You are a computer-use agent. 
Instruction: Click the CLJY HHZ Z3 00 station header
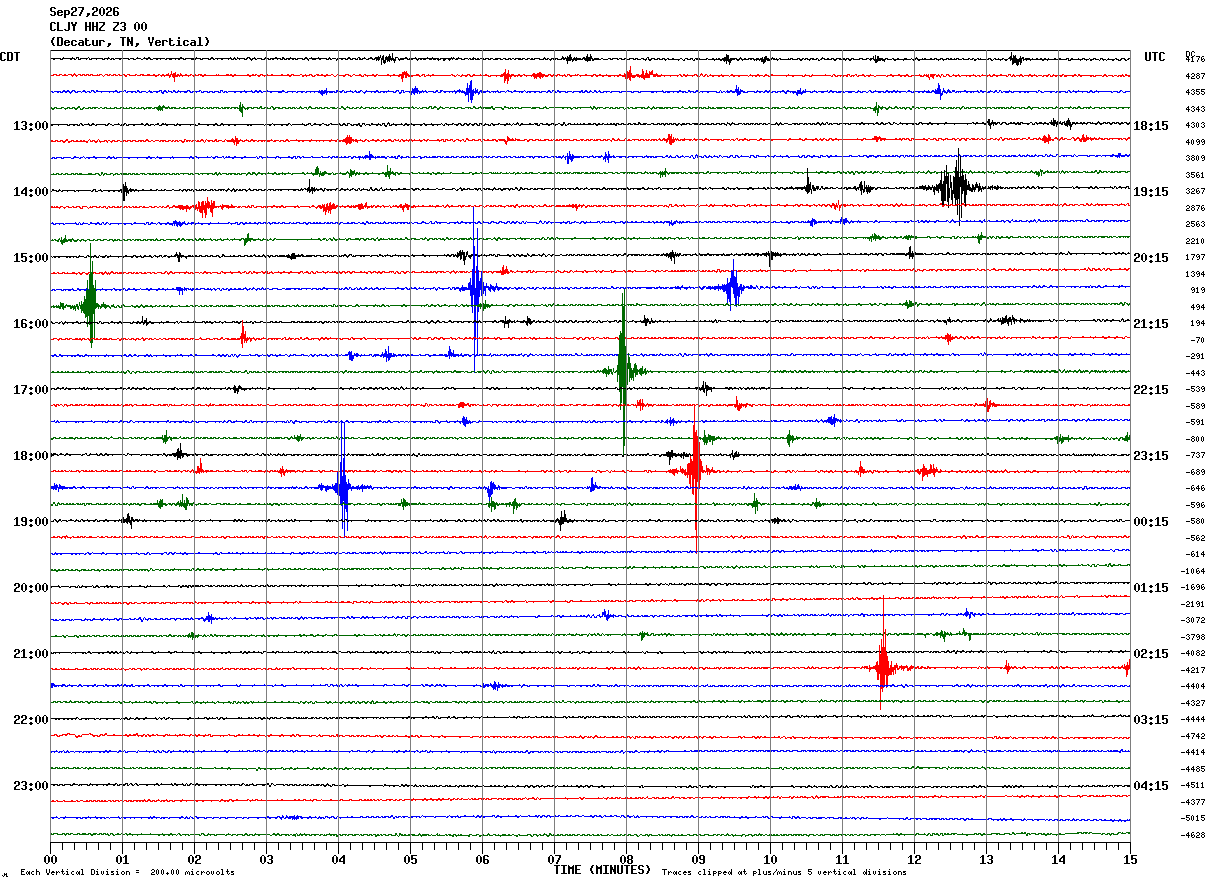pyautogui.click(x=98, y=27)
